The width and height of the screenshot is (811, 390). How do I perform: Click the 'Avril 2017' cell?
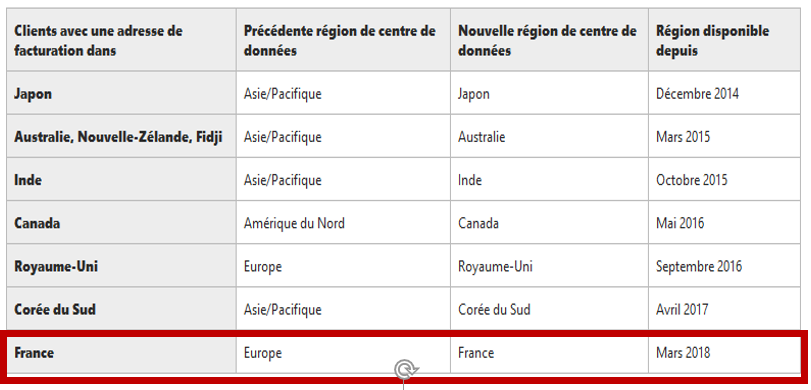click(724, 309)
